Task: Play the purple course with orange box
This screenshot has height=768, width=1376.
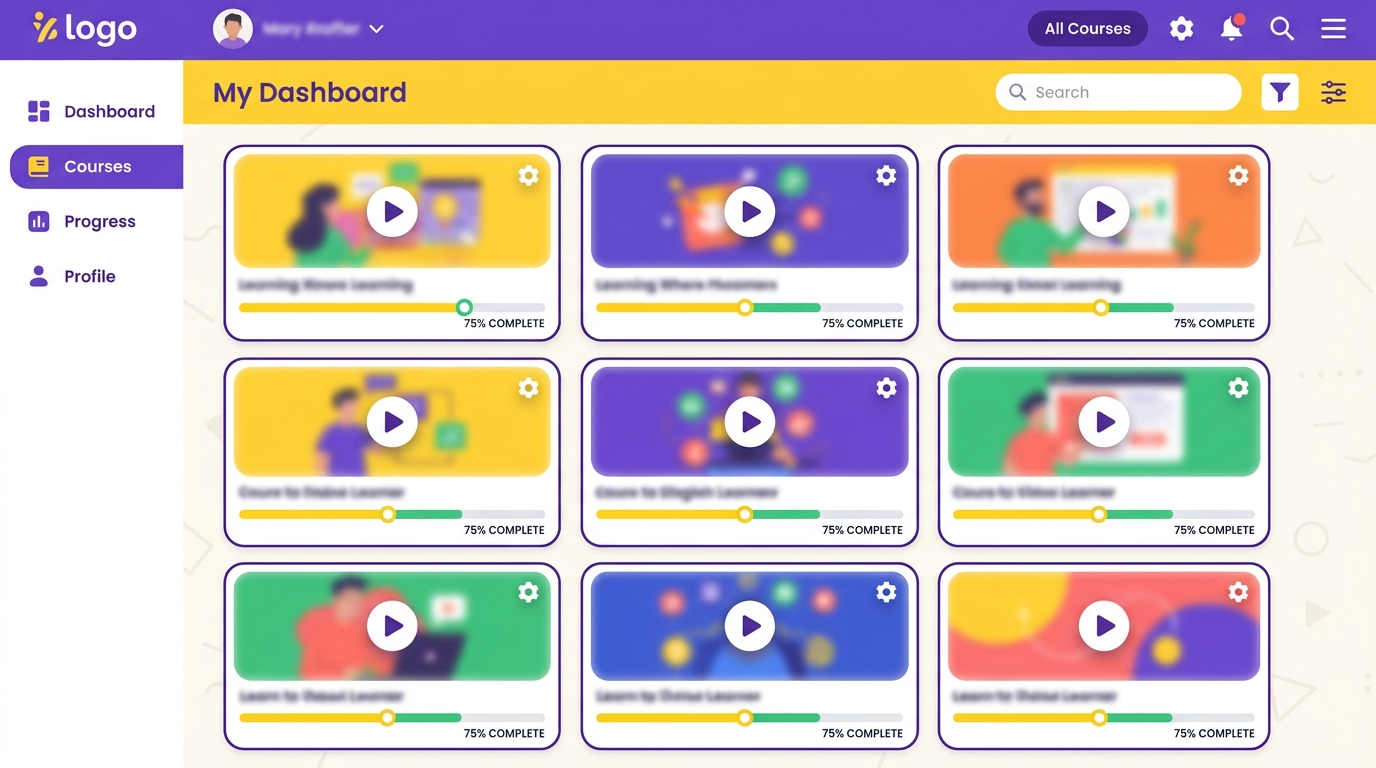Action: coord(750,211)
